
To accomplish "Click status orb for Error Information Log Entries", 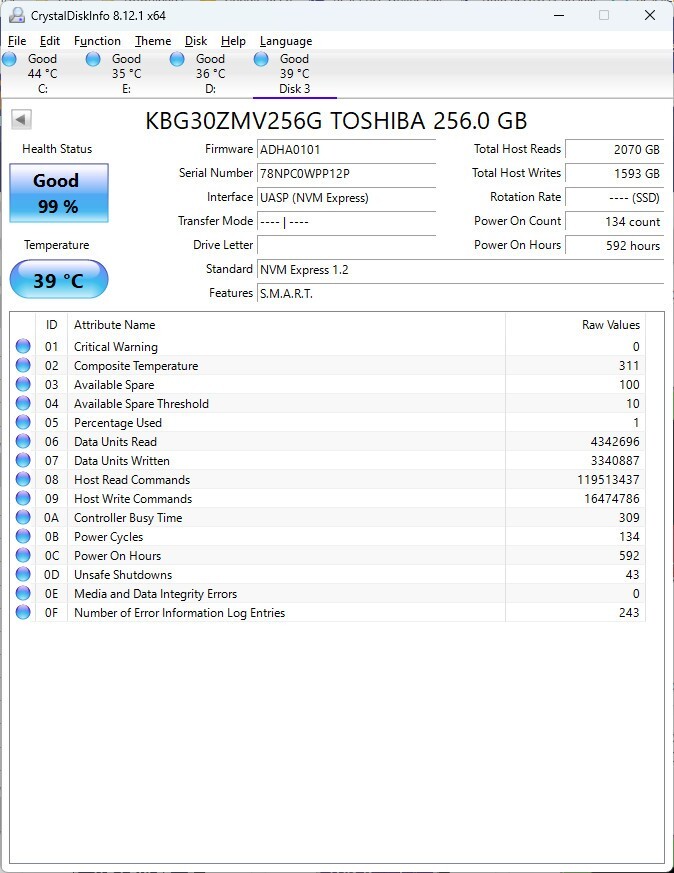I will 23,612.
